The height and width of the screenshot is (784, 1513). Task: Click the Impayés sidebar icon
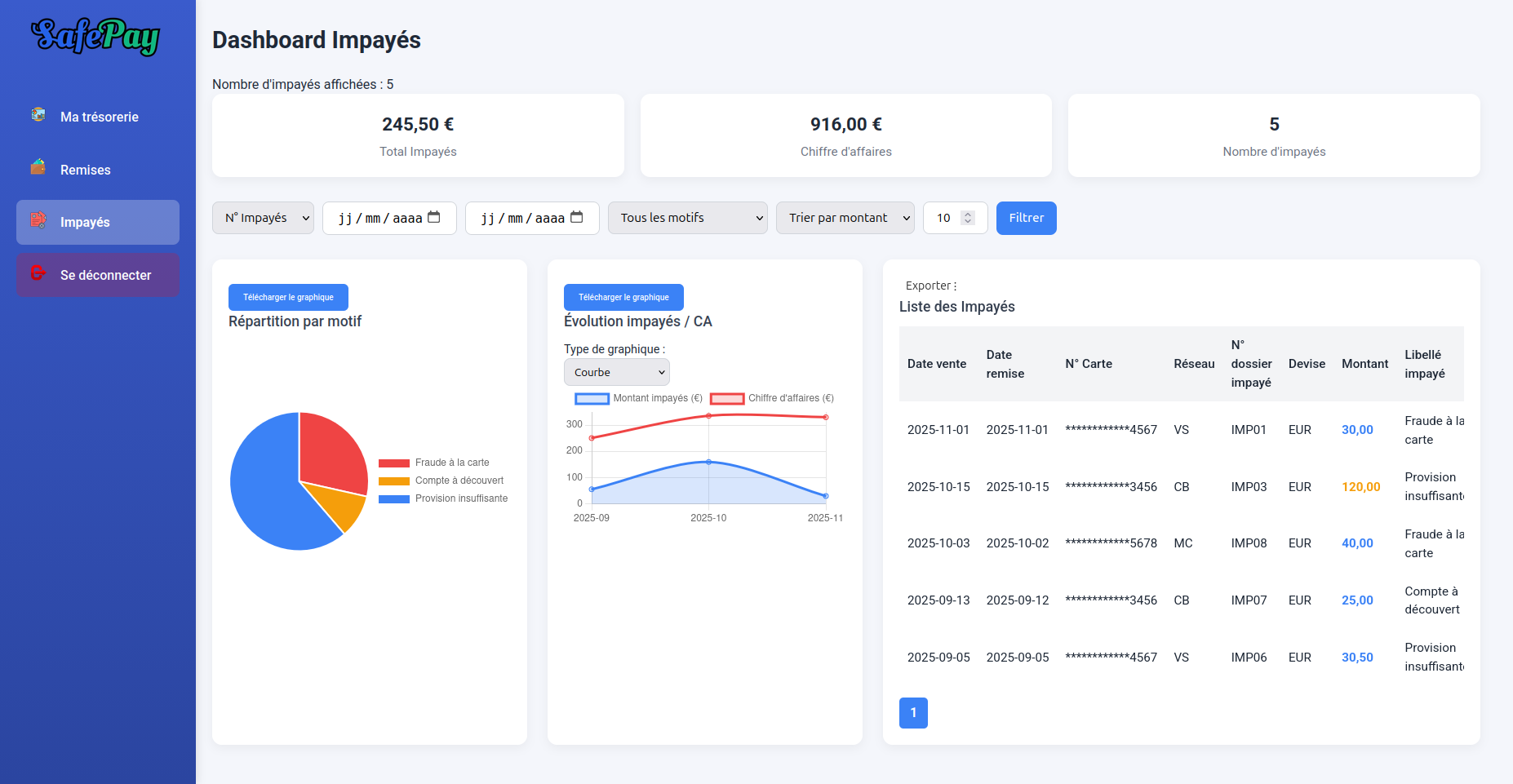click(38, 220)
